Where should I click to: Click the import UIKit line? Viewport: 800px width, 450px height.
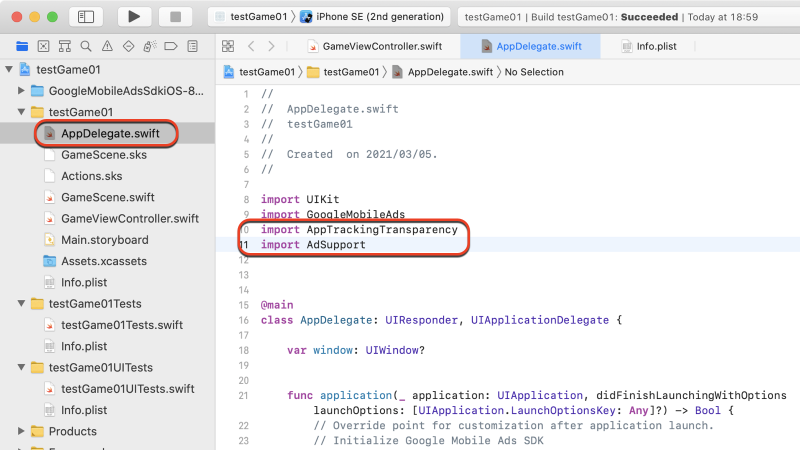click(x=300, y=199)
